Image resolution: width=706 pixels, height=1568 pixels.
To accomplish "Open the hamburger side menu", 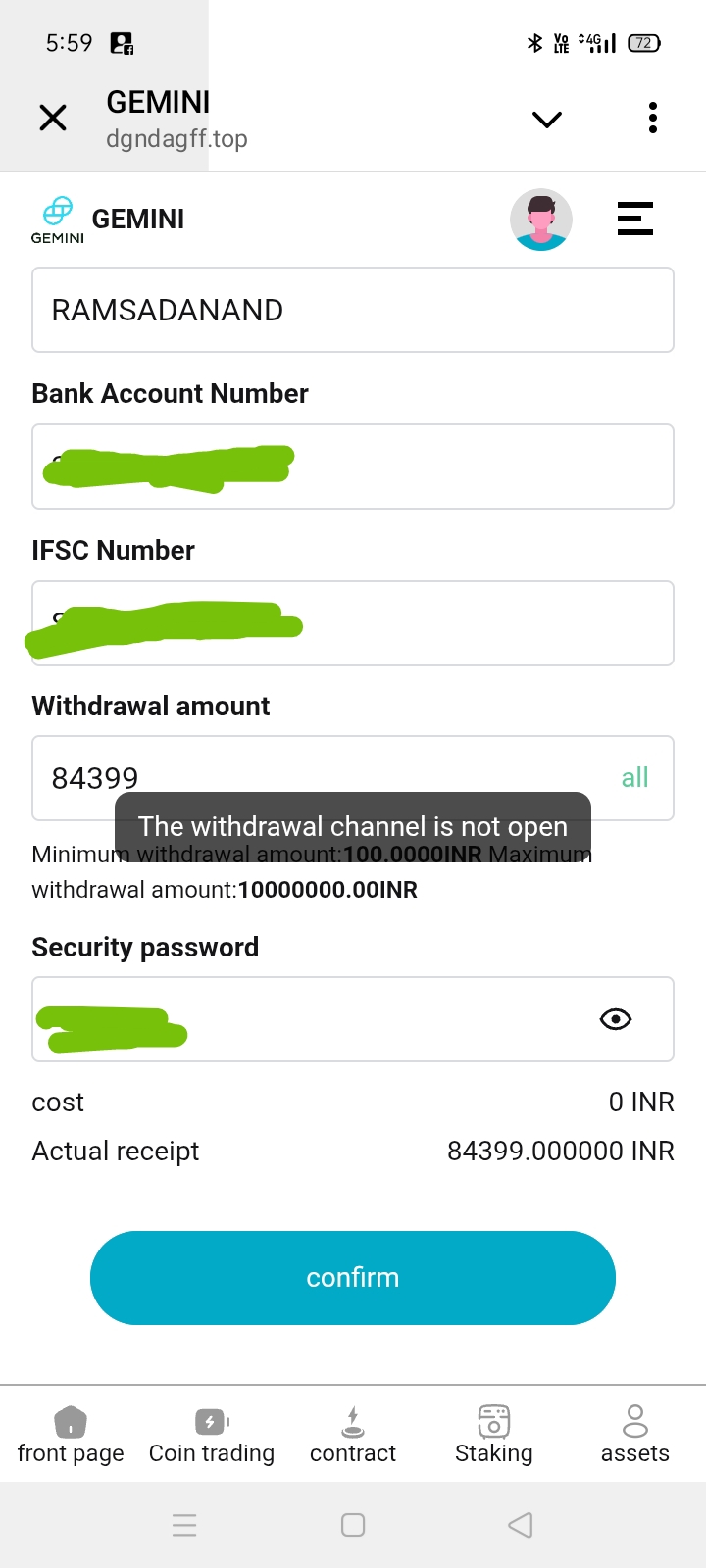I will click(x=635, y=219).
